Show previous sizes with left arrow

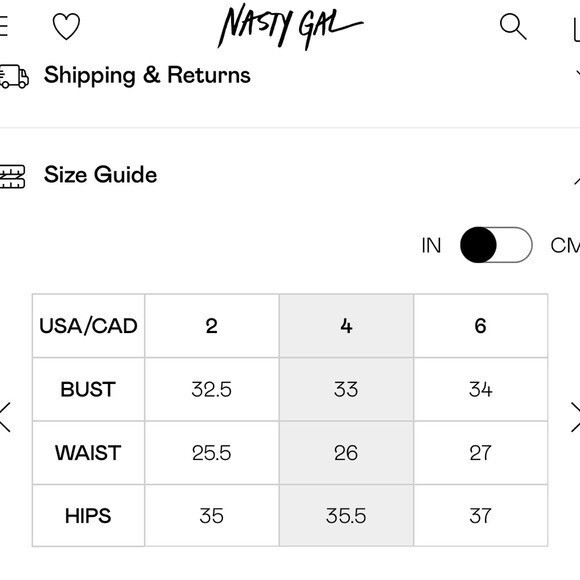[x=5, y=417]
